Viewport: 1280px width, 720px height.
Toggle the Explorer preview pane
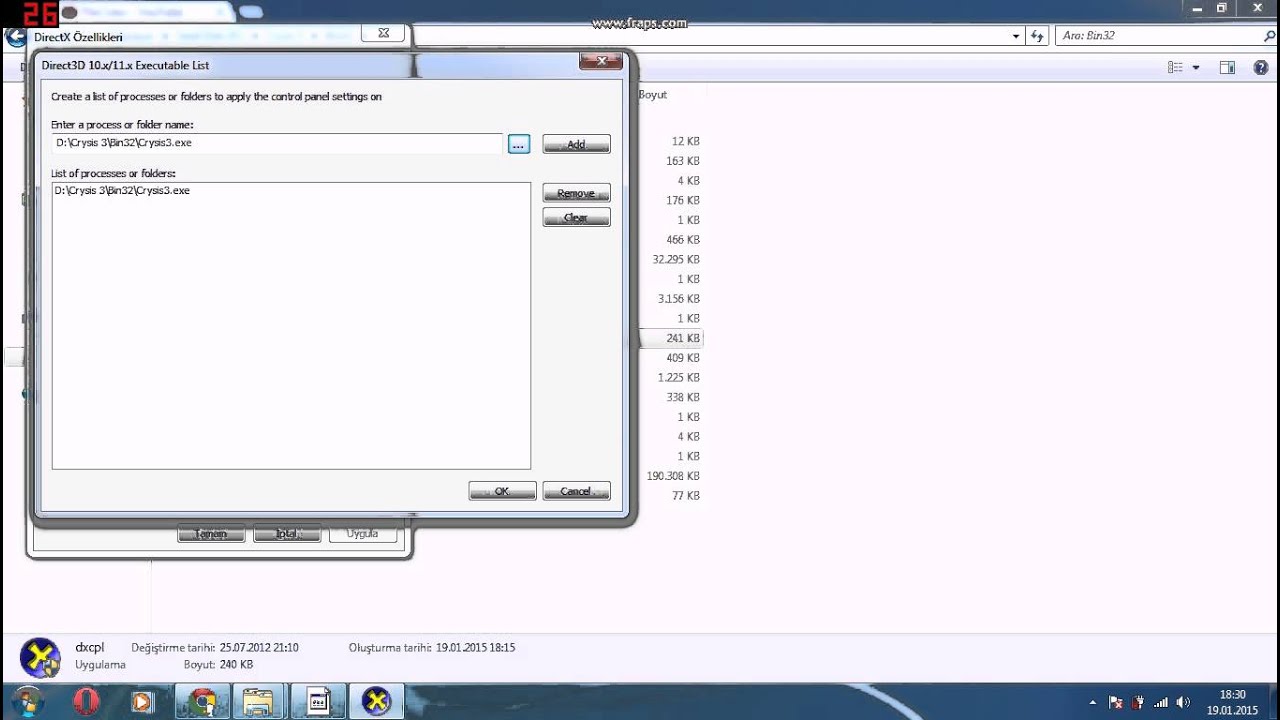(1227, 68)
